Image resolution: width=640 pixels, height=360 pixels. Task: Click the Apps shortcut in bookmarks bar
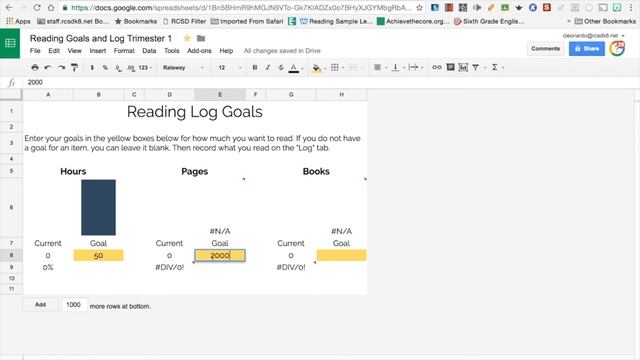(18, 21)
